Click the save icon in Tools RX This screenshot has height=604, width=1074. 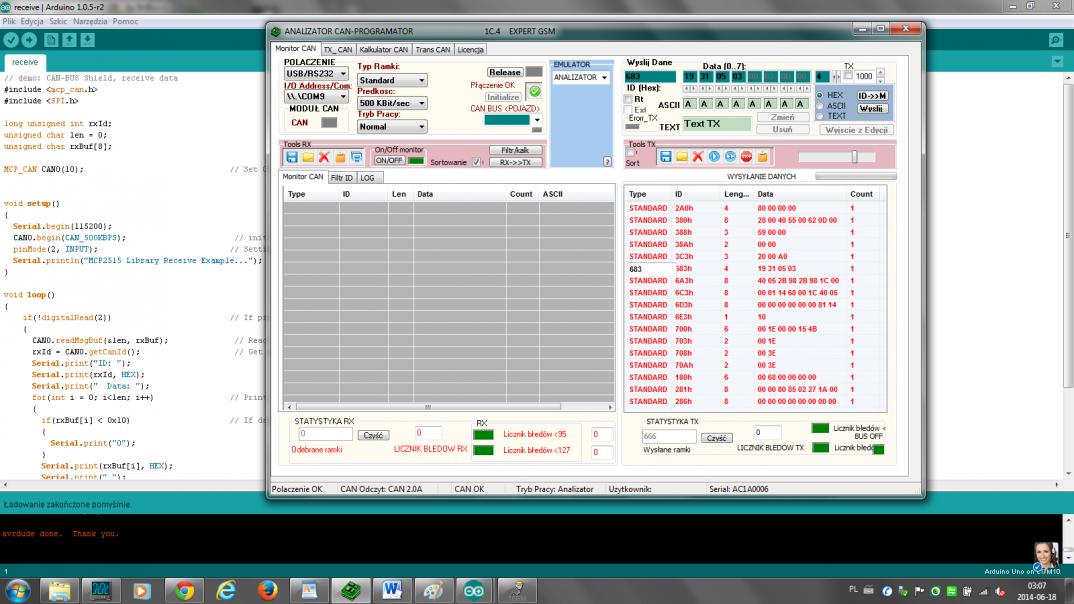pos(291,158)
